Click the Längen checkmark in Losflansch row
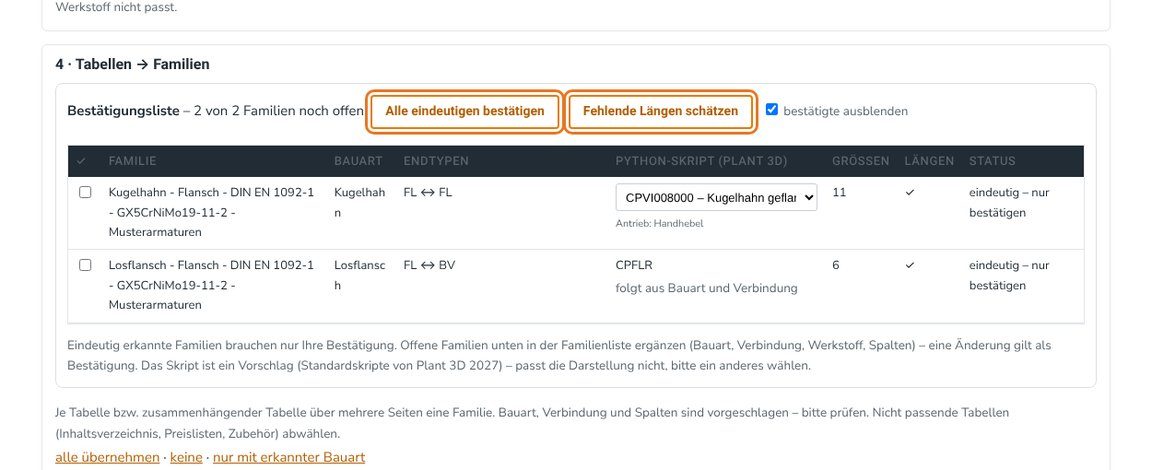 pyautogui.click(x=910, y=265)
